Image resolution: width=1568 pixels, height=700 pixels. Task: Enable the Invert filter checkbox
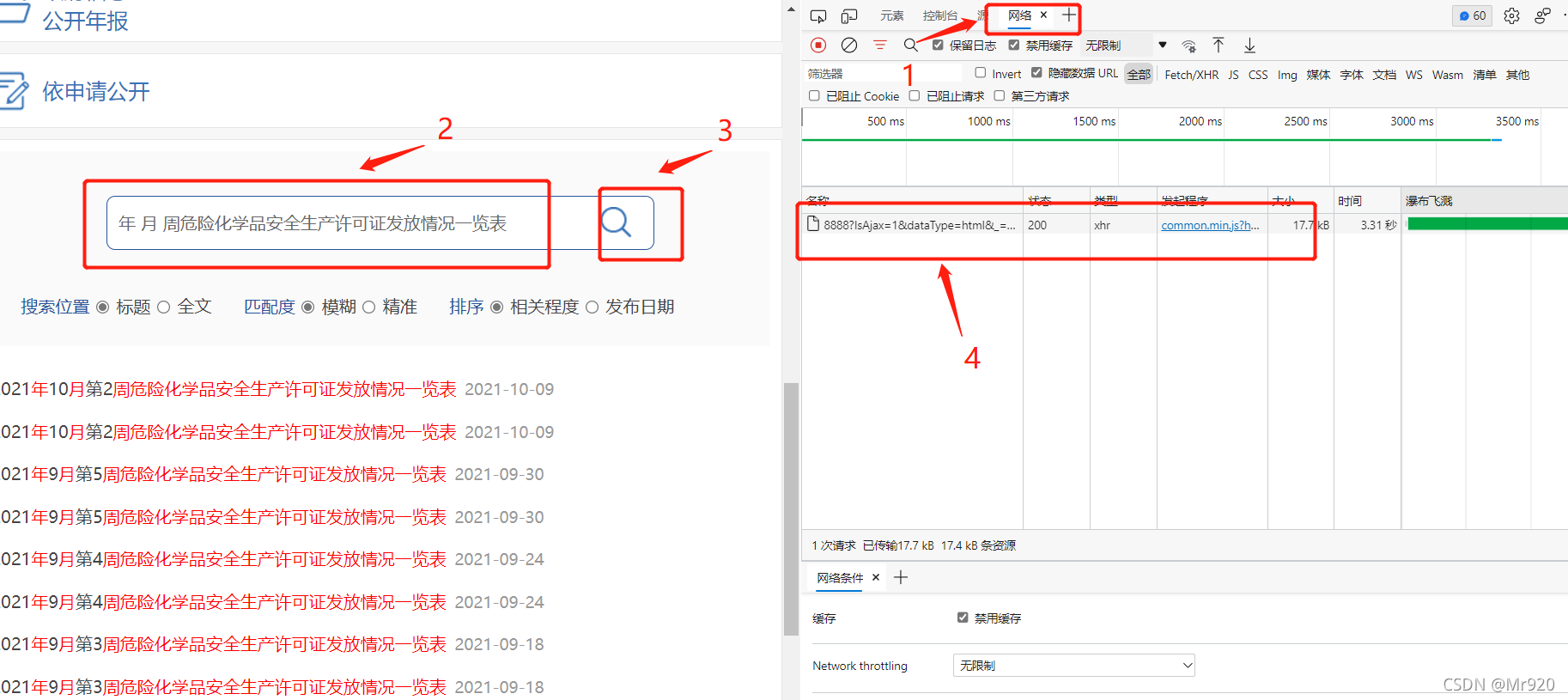(x=981, y=73)
